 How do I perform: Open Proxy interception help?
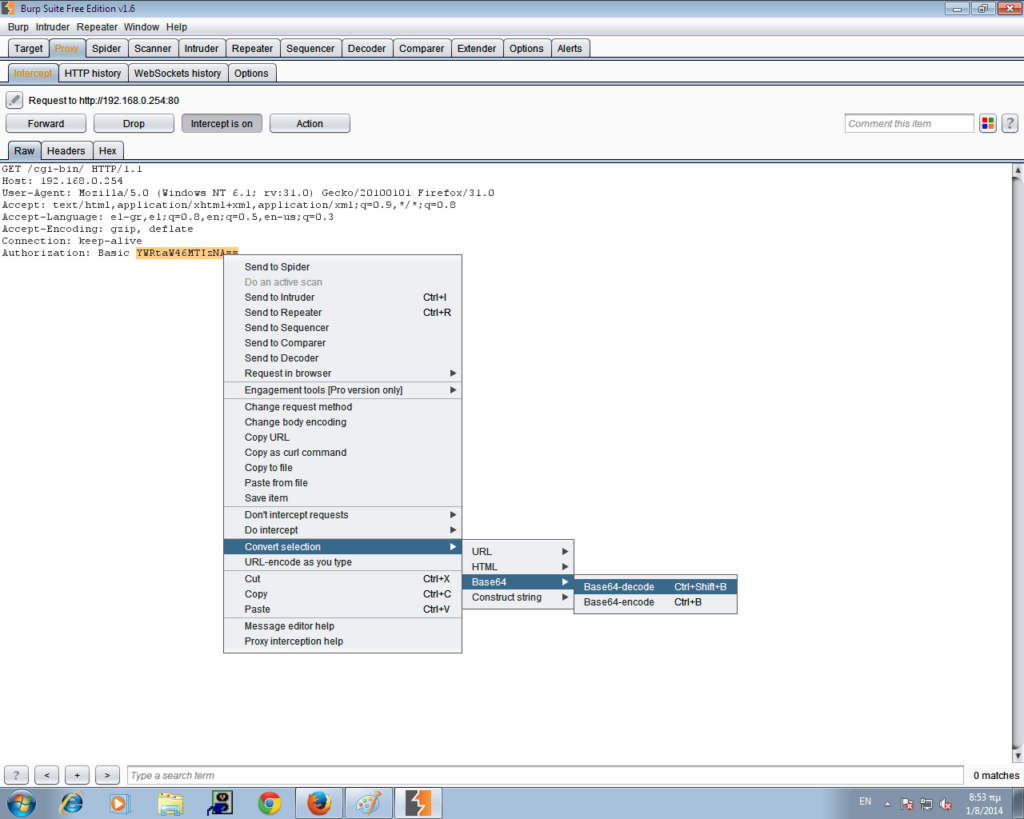(x=342, y=641)
